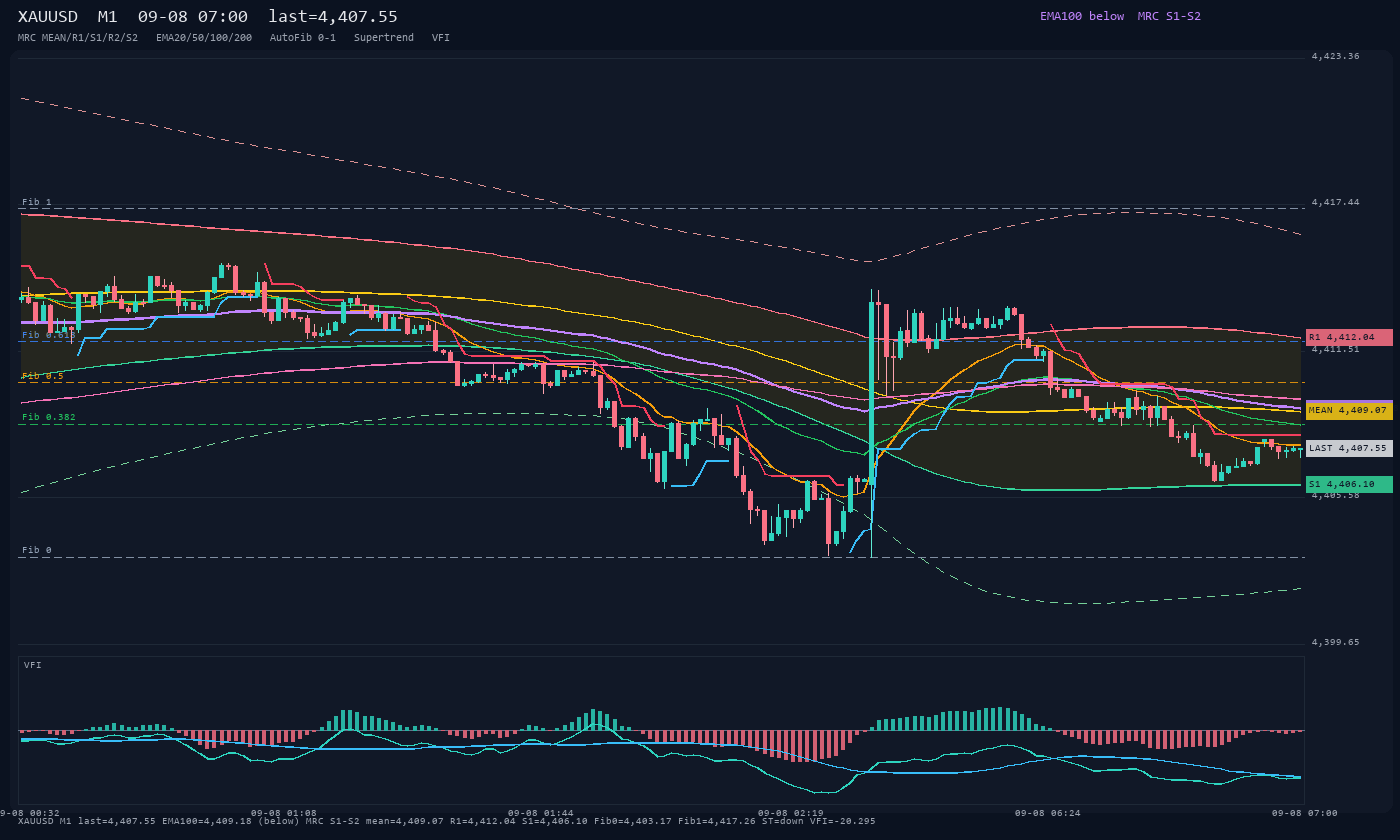This screenshot has height=840, width=1400.
Task: Click the MRC MEAN/R1/S1/R2/S2 indicator label
Action: coord(78,38)
